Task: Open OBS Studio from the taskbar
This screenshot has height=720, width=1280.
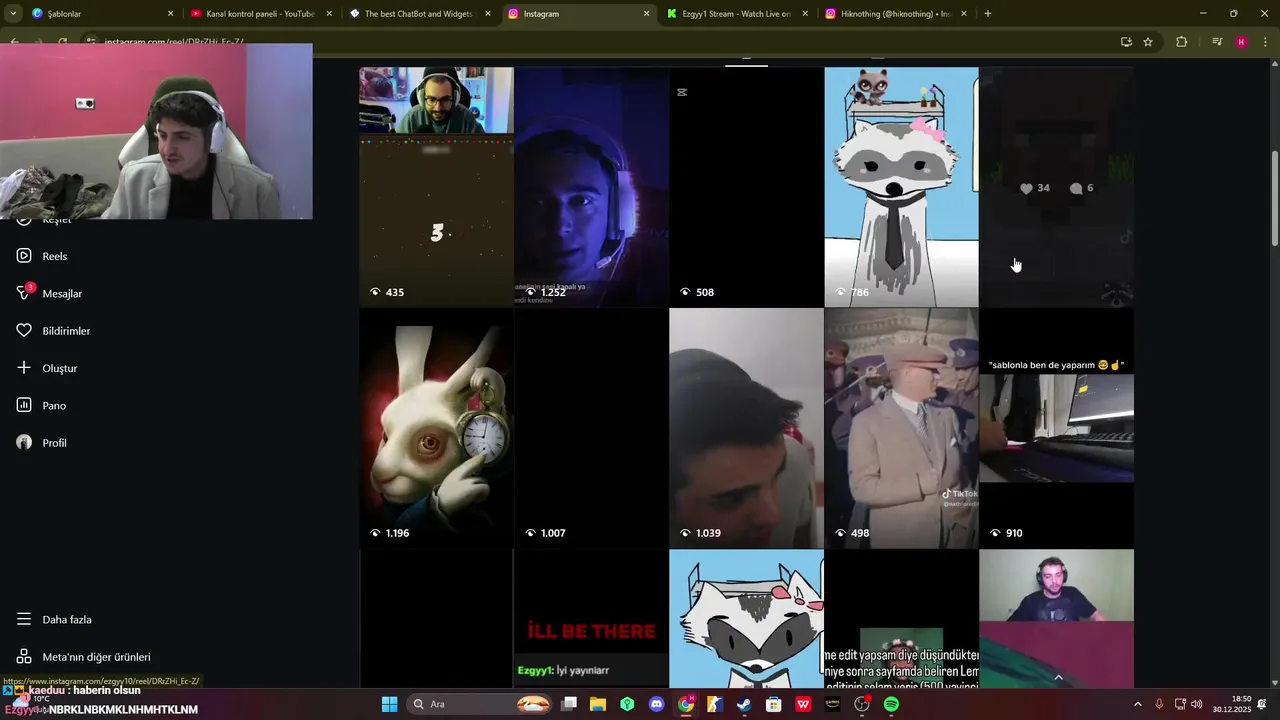Action: coord(862,704)
